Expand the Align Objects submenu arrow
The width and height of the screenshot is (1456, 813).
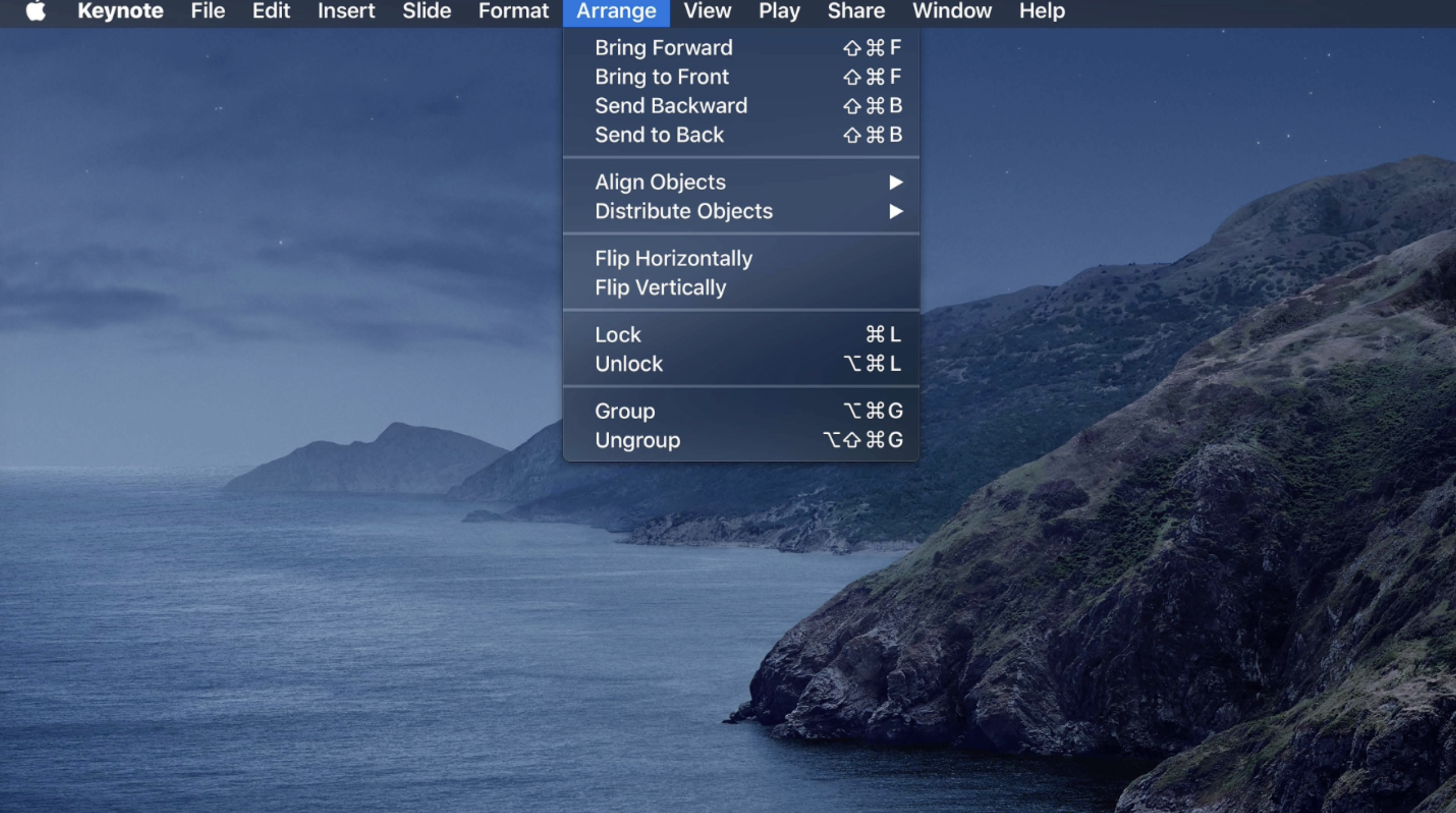pyautogui.click(x=895, y=182)
